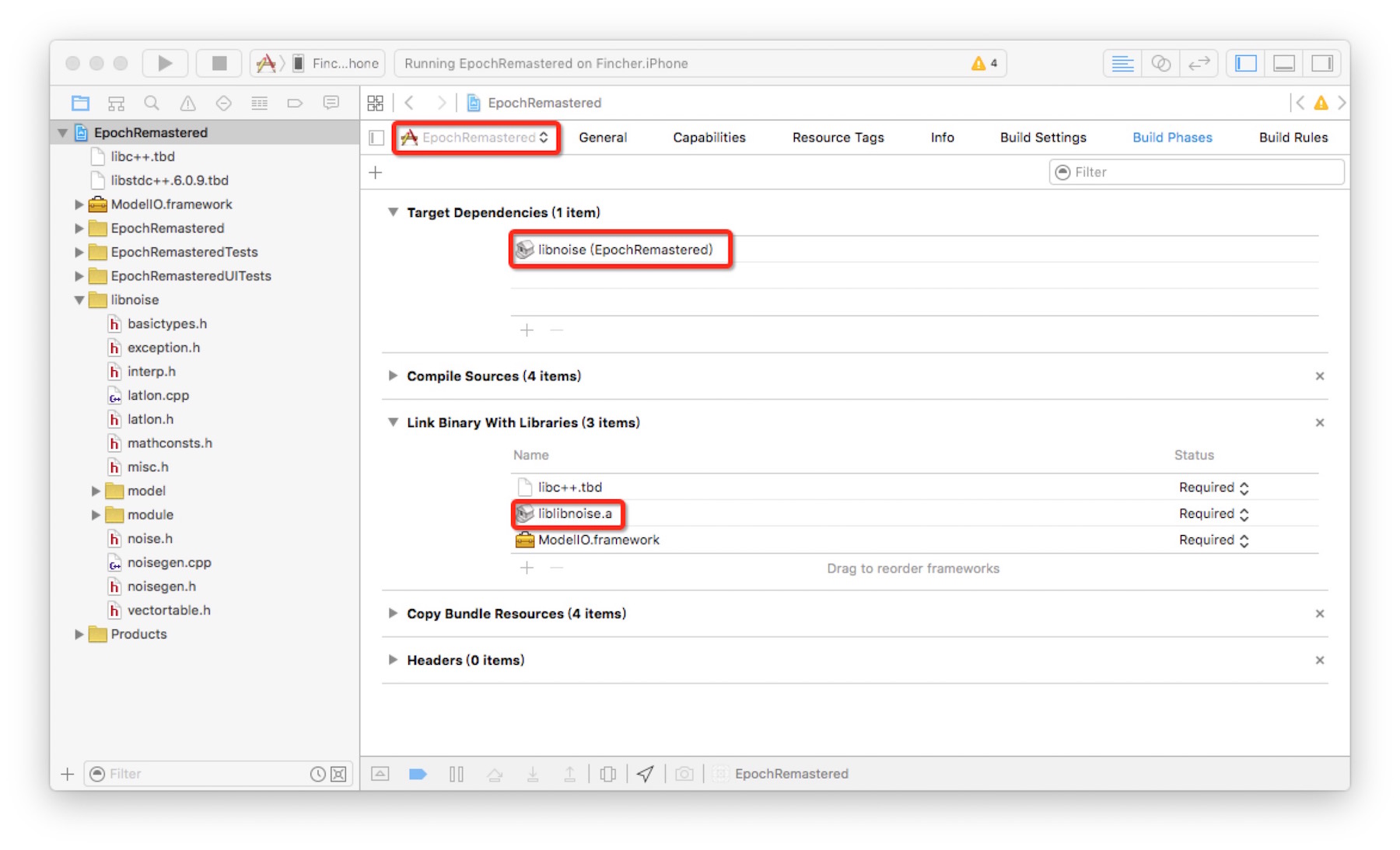Show the Standard editor
This screenshot has height=850, width=1400.
pyautogui.click(x=1122, y=63)
